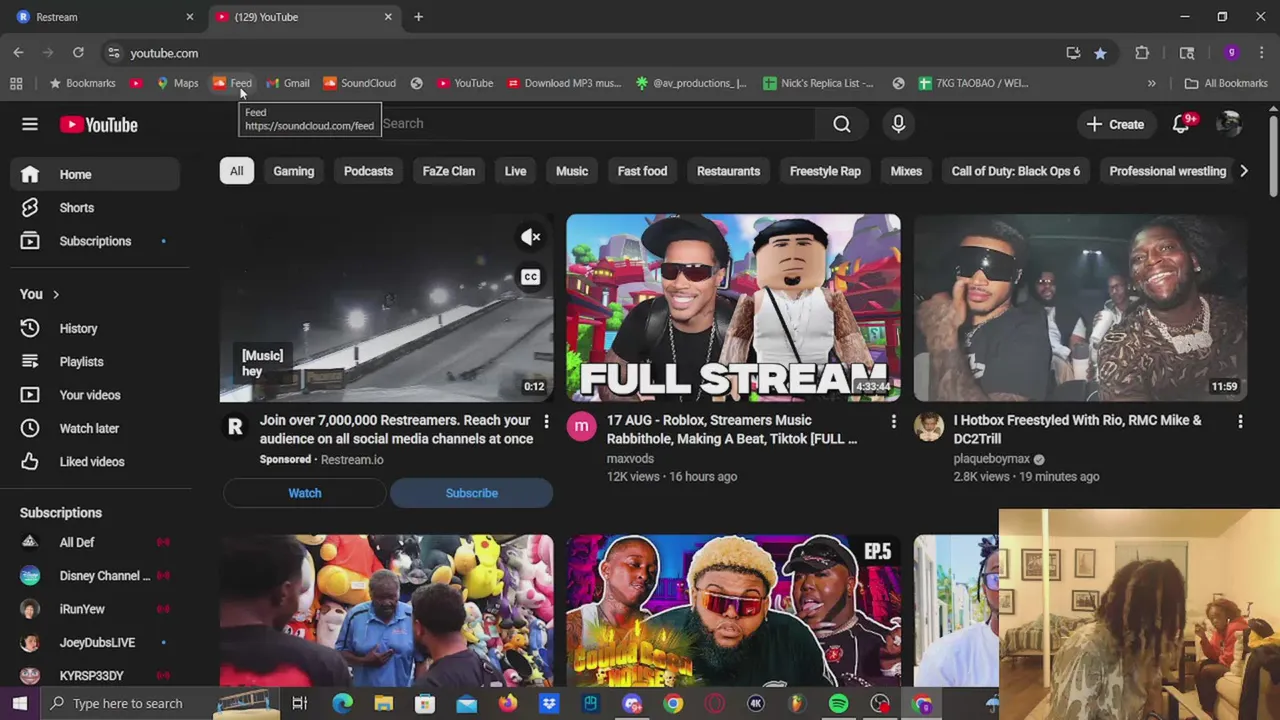Open options for the Restream ad
Image resolution: width=1280 pixels, height=720 pixels.
(546, 422)
